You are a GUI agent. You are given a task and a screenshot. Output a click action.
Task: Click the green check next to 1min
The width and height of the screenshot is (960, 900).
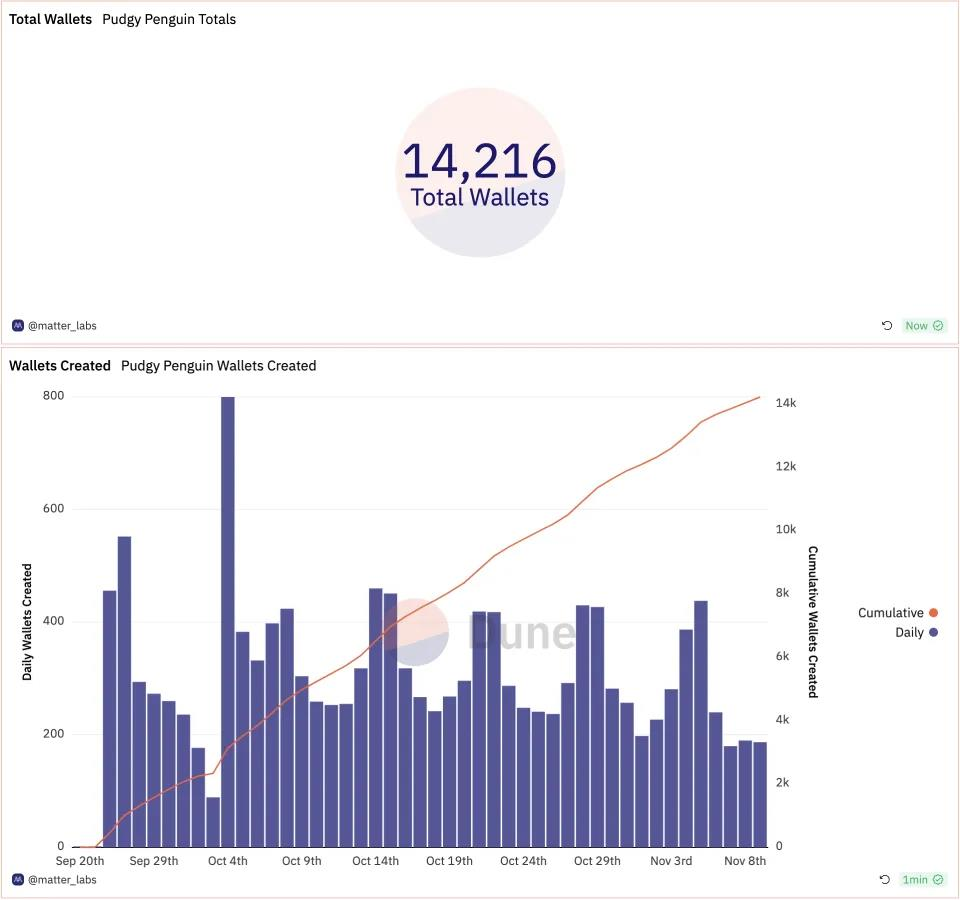tap(938, 880)
